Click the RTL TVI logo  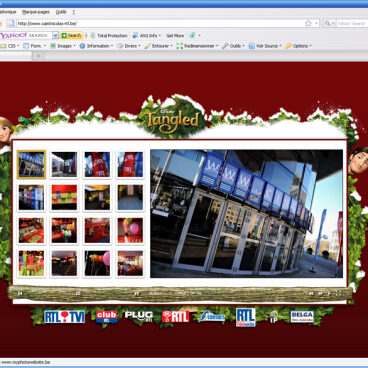65,317
